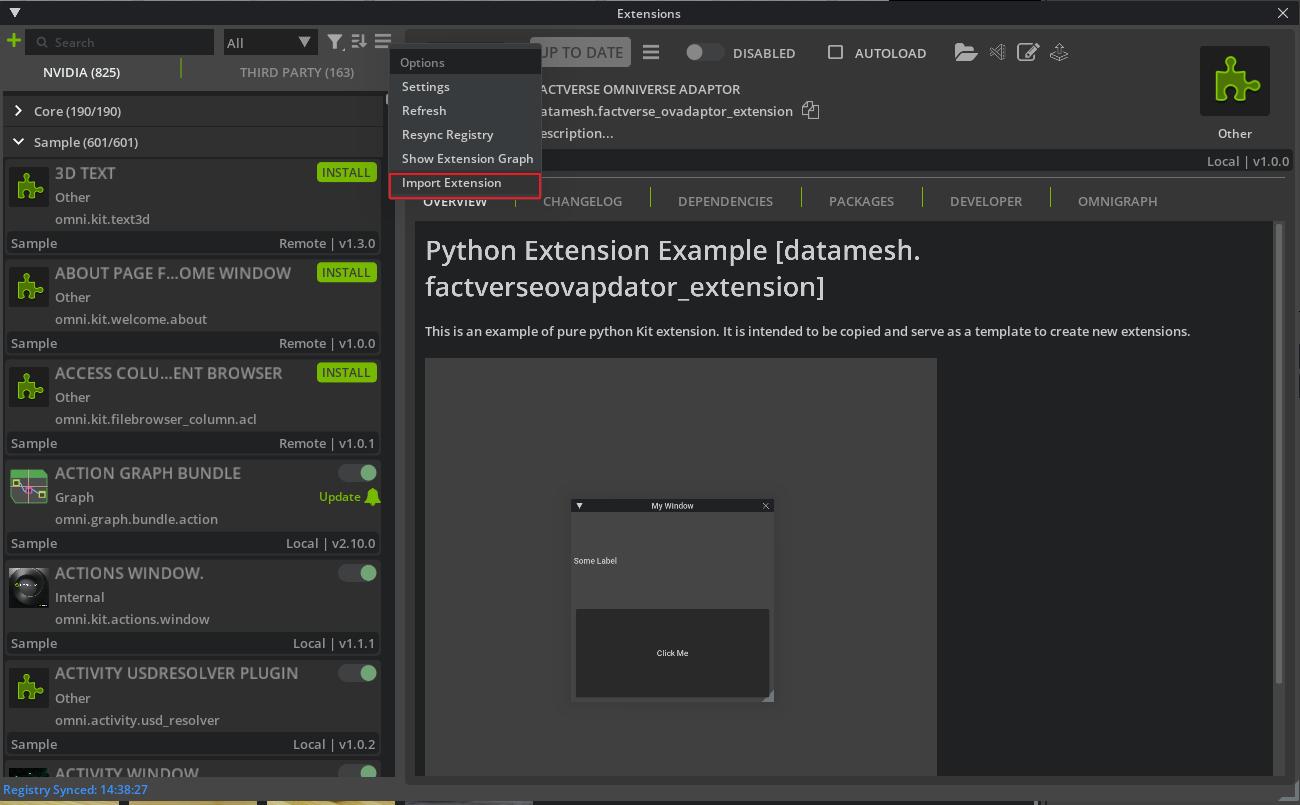Install Access Column Content Browser extension
Viewport: 1300px width, 805px height.
(x=346, y=373)
